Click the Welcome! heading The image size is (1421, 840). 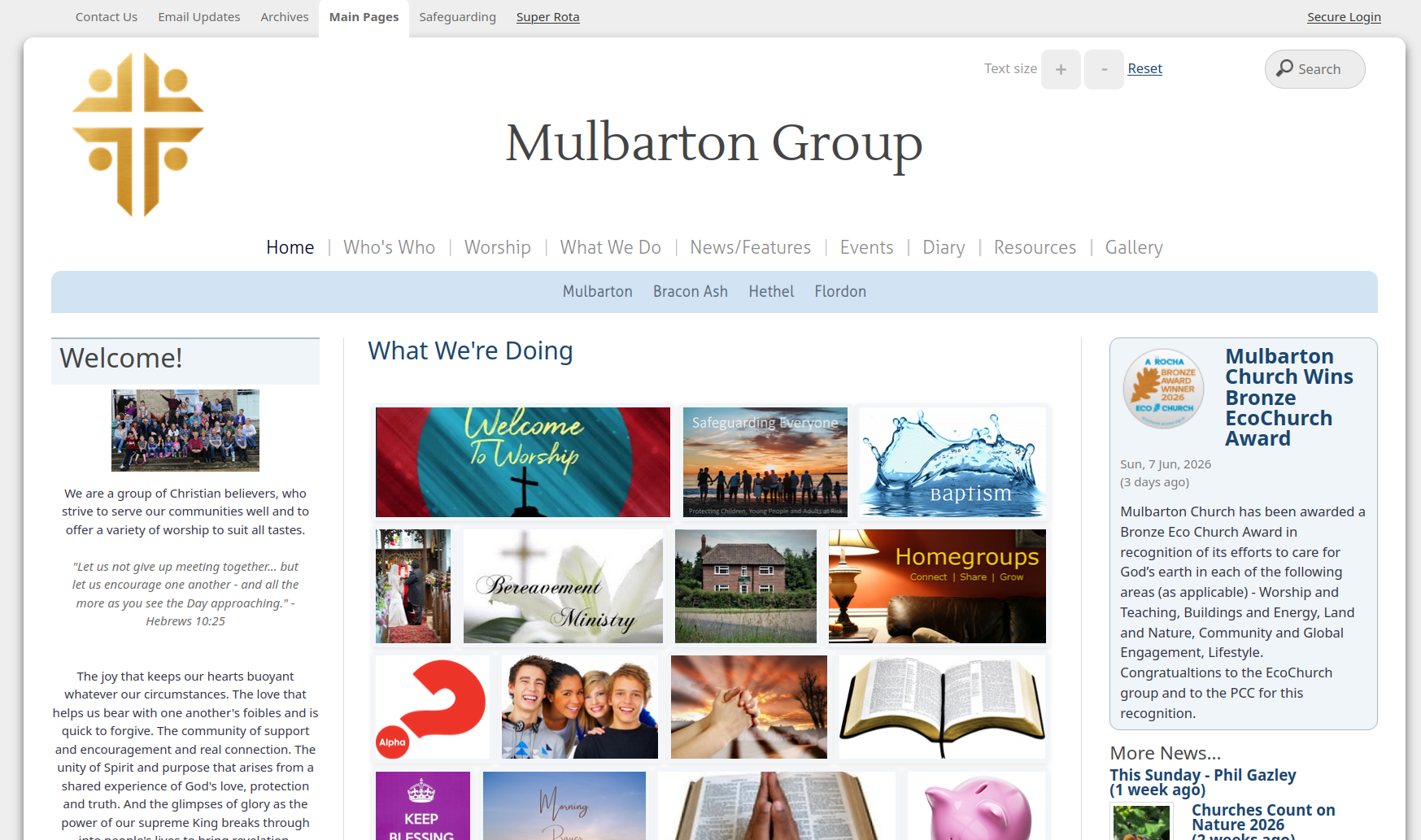[121, 359]
